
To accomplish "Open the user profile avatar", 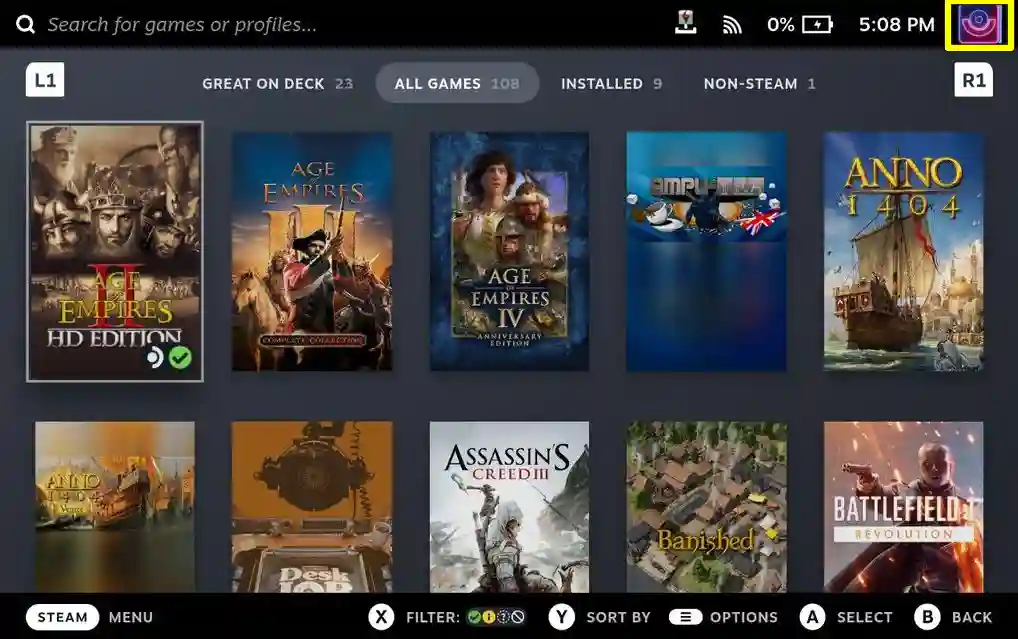I will (x=979, y=25).
